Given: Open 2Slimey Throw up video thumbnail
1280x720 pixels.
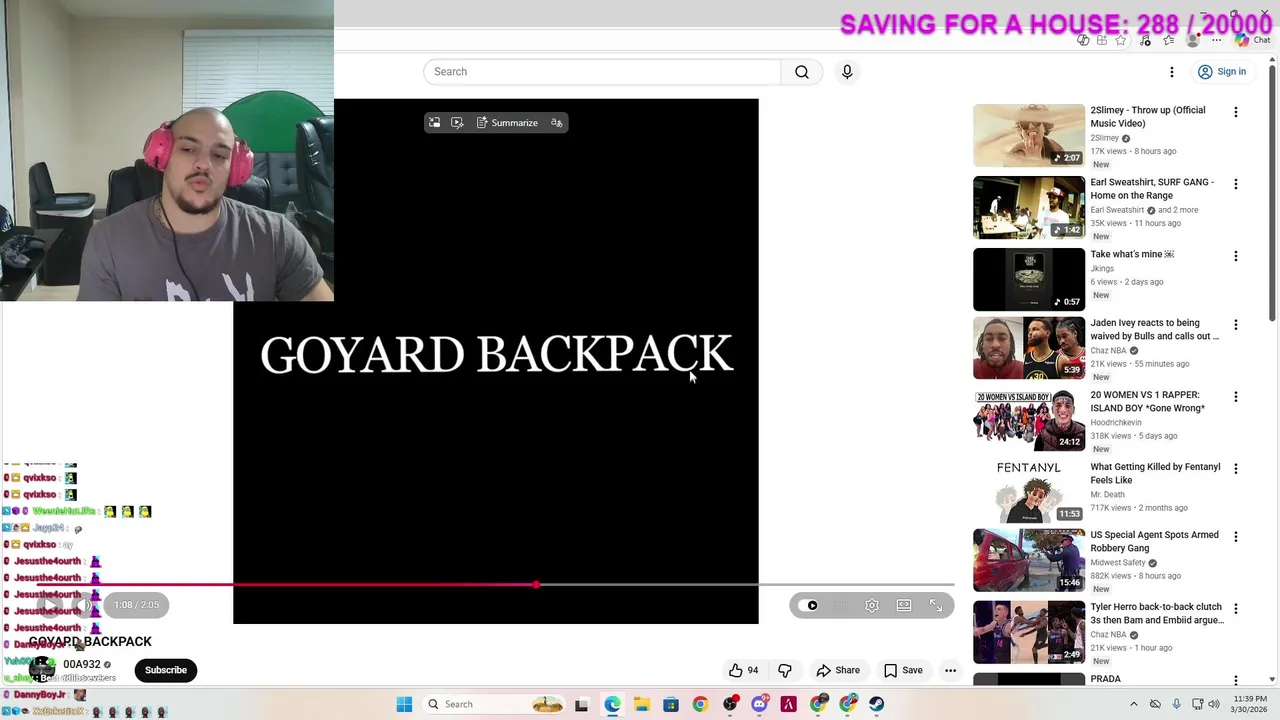Looking at the screenshot, I should pyautogui.click(x=1029, y=135).
